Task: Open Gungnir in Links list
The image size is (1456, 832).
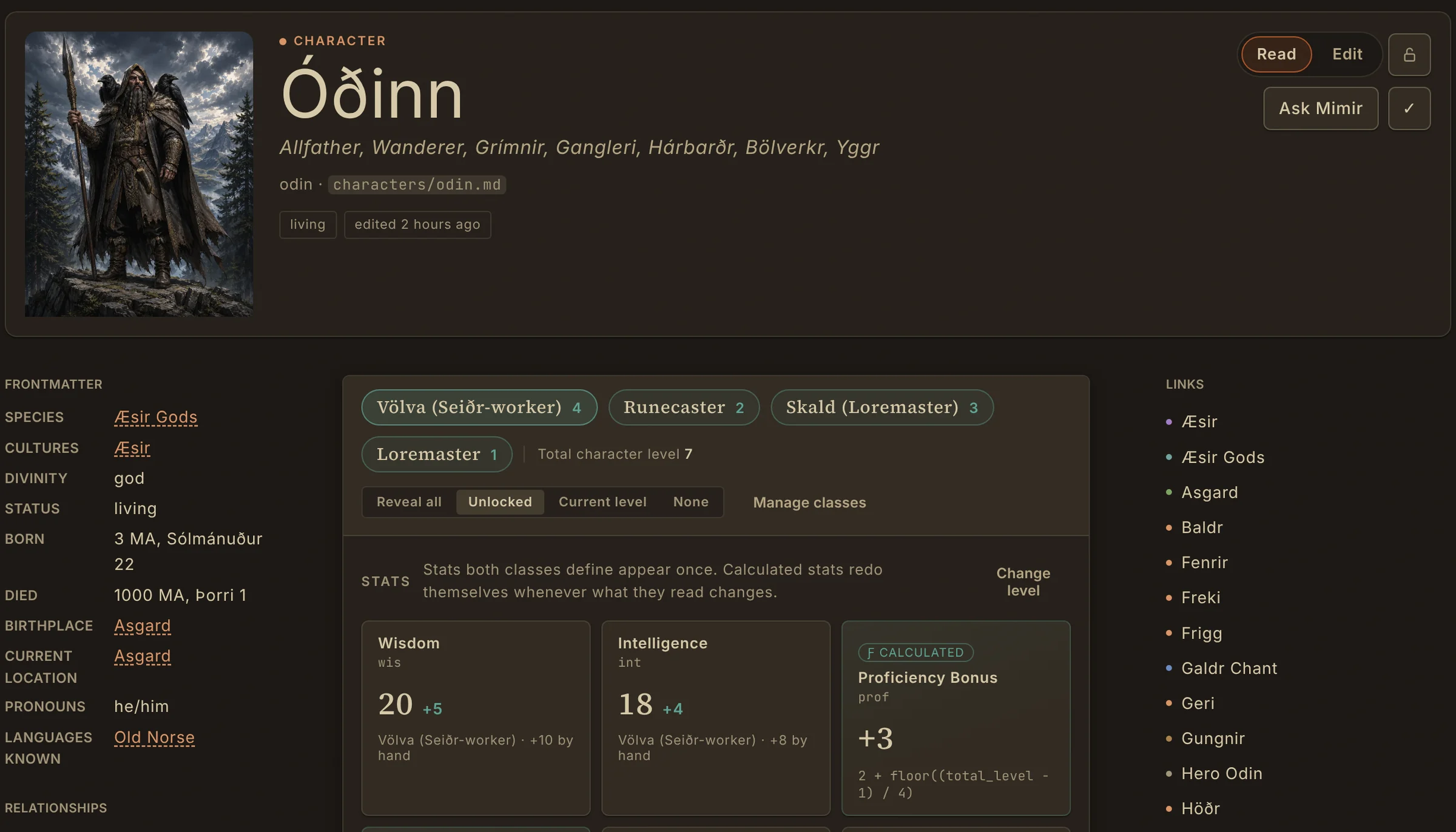Action: 1213,739
